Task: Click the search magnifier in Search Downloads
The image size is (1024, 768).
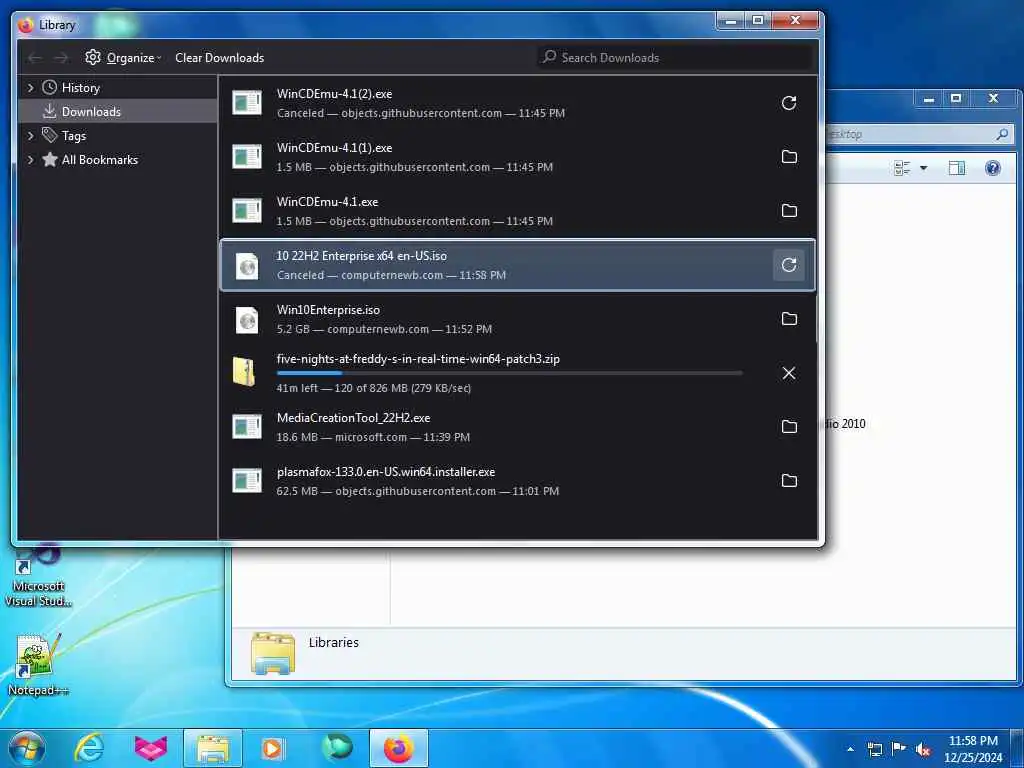Action: point(550,57)
